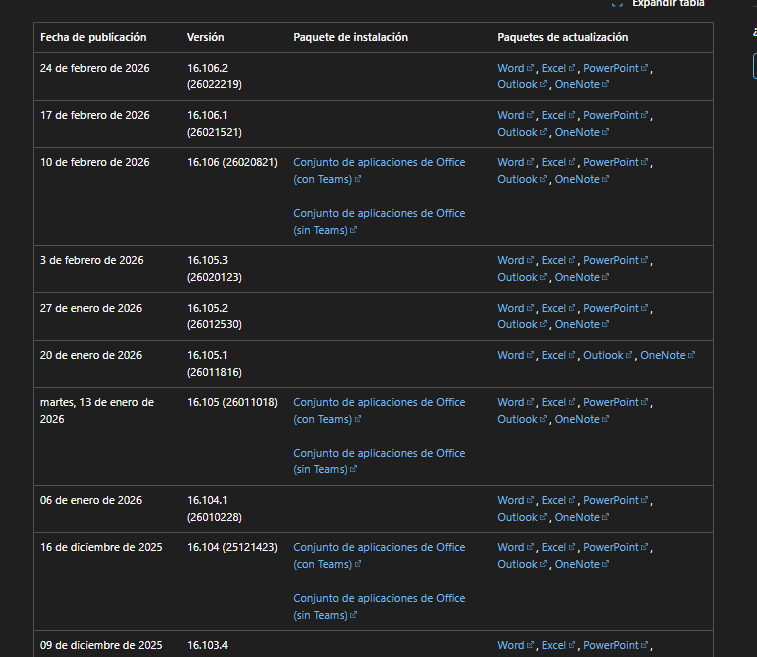Open Outlook update for version 16.105.2

point(522,324)
